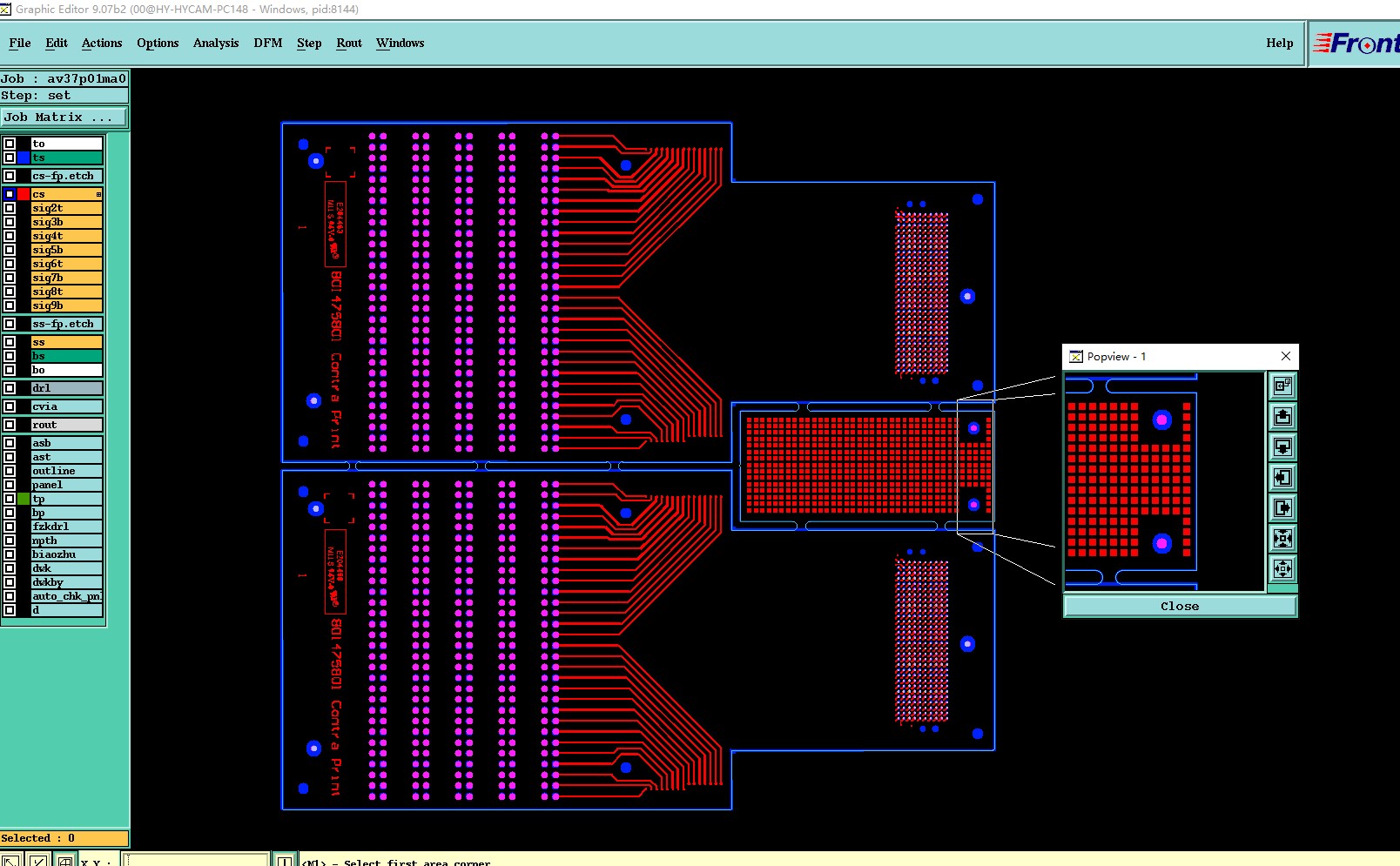The height and width of the screenshot is (866, 1400).
Task: Select the sig3b layer name
Action: [x=67, y=222]
